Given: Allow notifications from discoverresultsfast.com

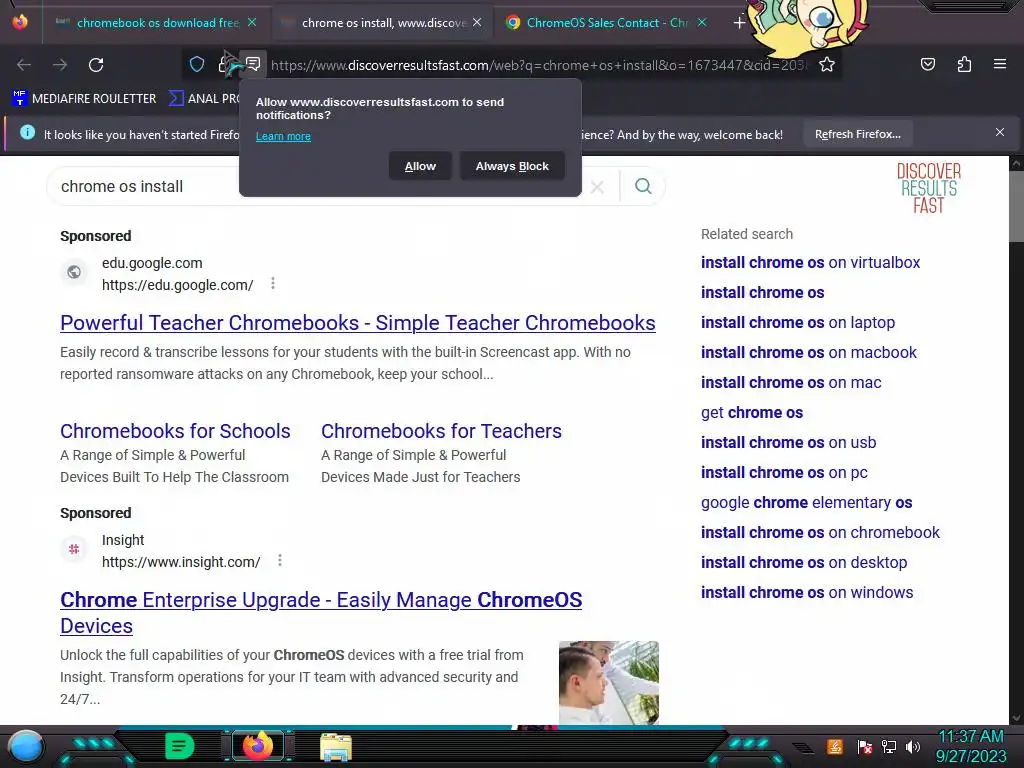Looking at the screenshot, I should 420,167.
